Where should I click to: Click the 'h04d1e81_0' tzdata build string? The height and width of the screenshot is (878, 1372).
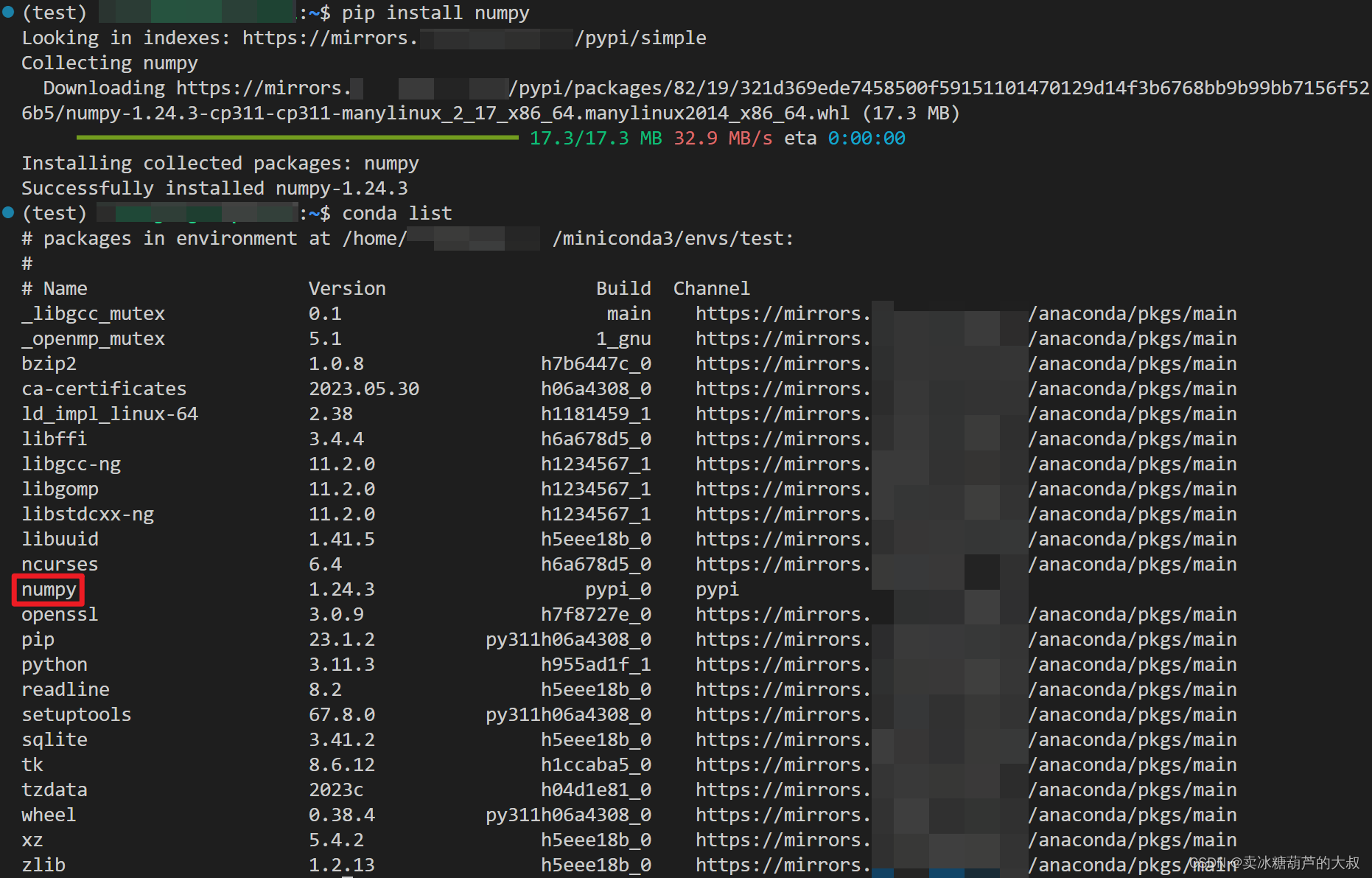coord(596,790)
